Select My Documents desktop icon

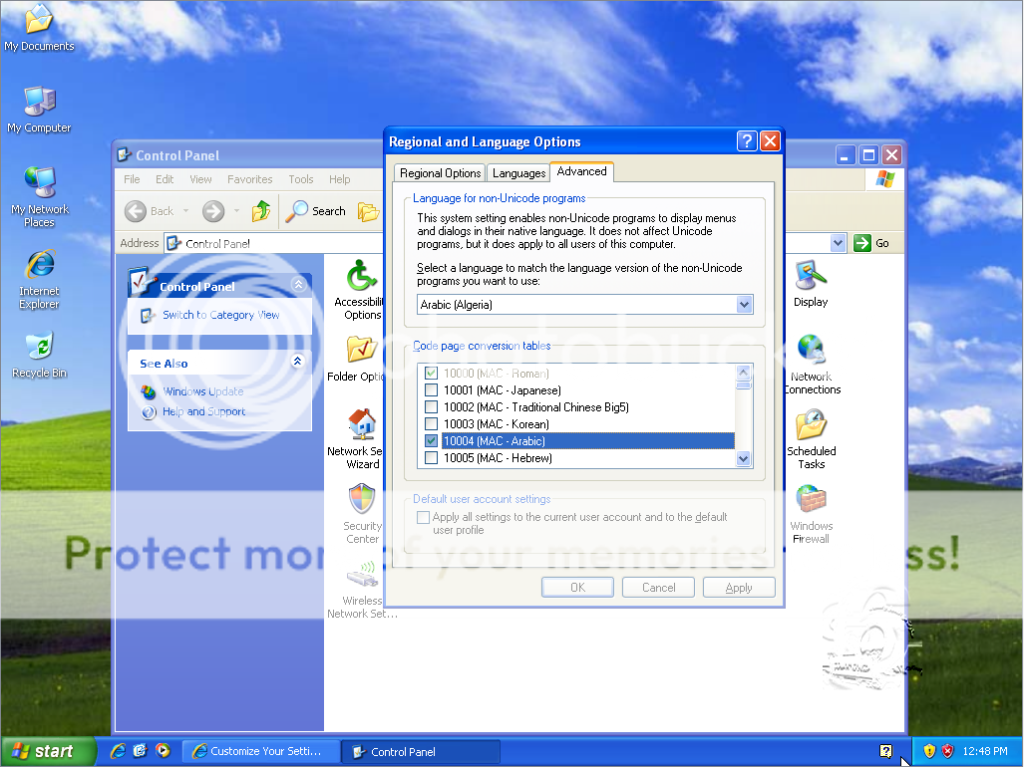click(x=39, y=27)
